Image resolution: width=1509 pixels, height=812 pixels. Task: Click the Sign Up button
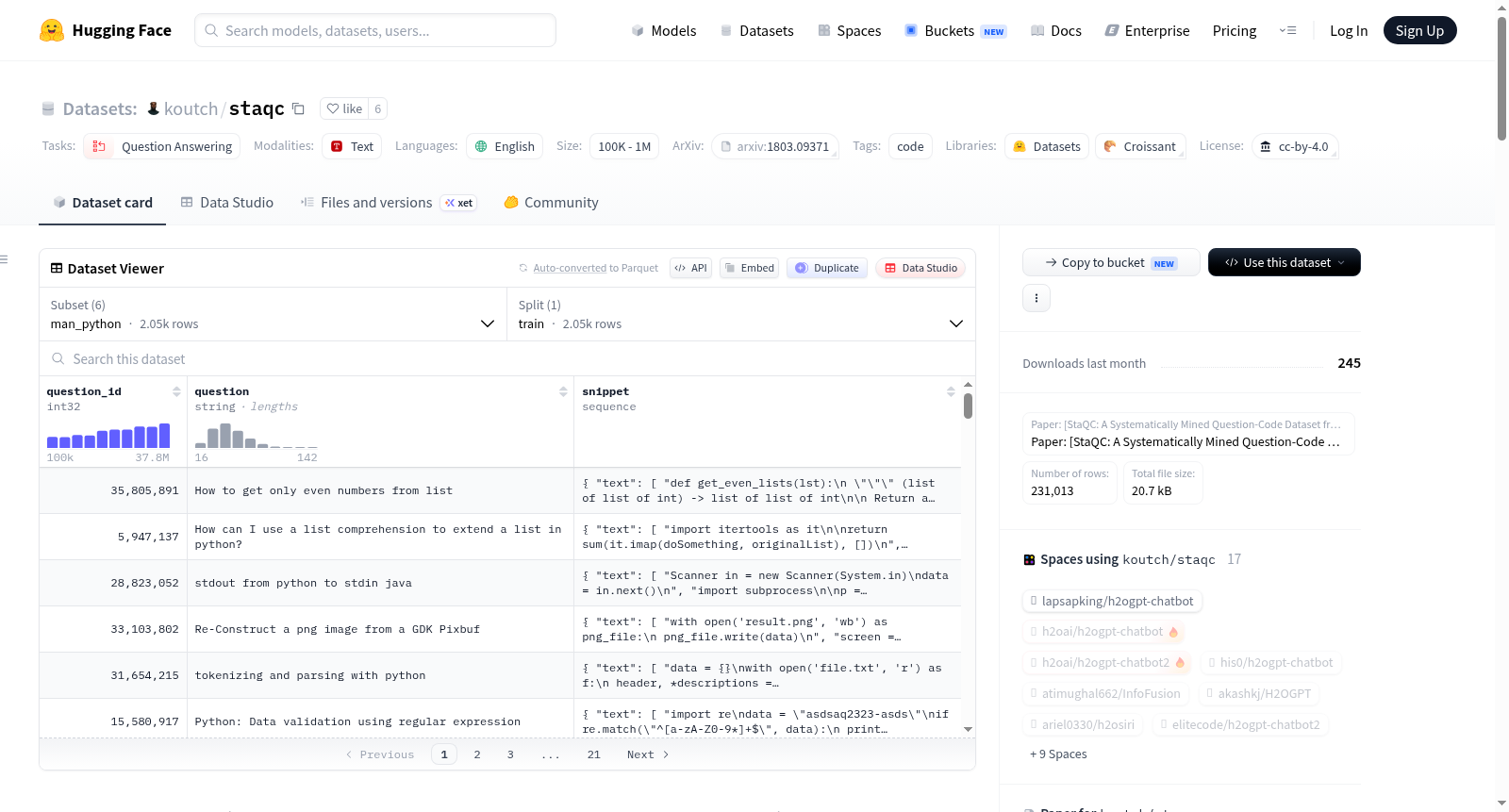[x=1419, y=30]
